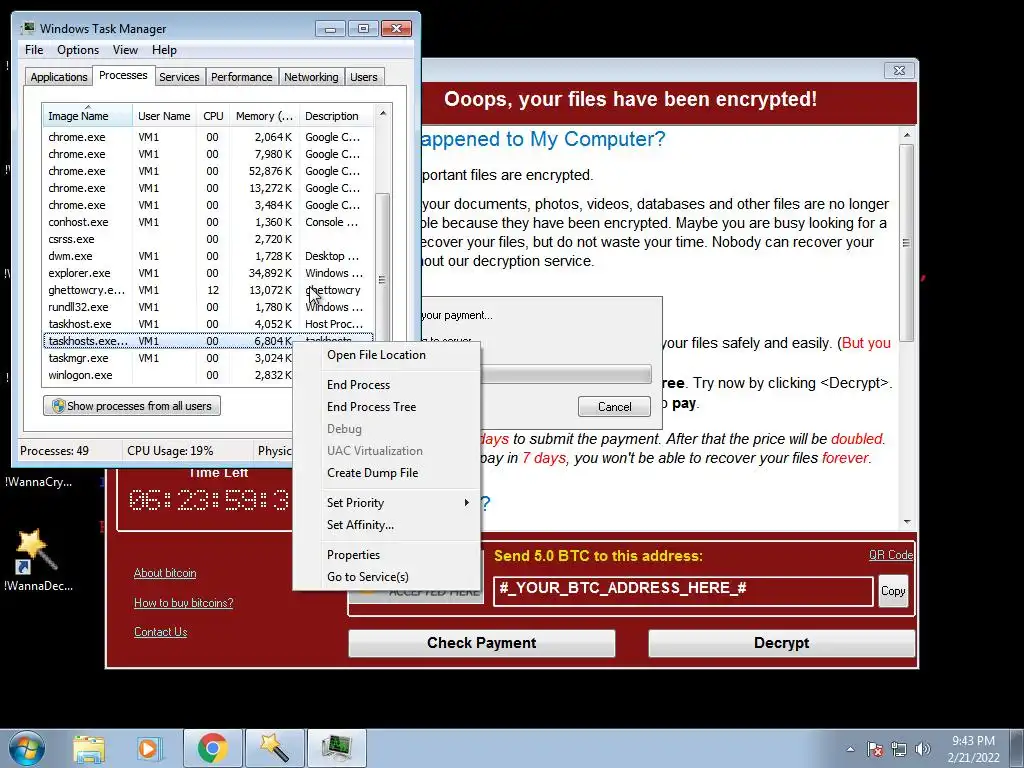Viewport: 1024px width, 768px height.
Task: Switch to the WannaDecryptor wand taskbar icon
Action: pyautogui.click(x=274, y=748)
